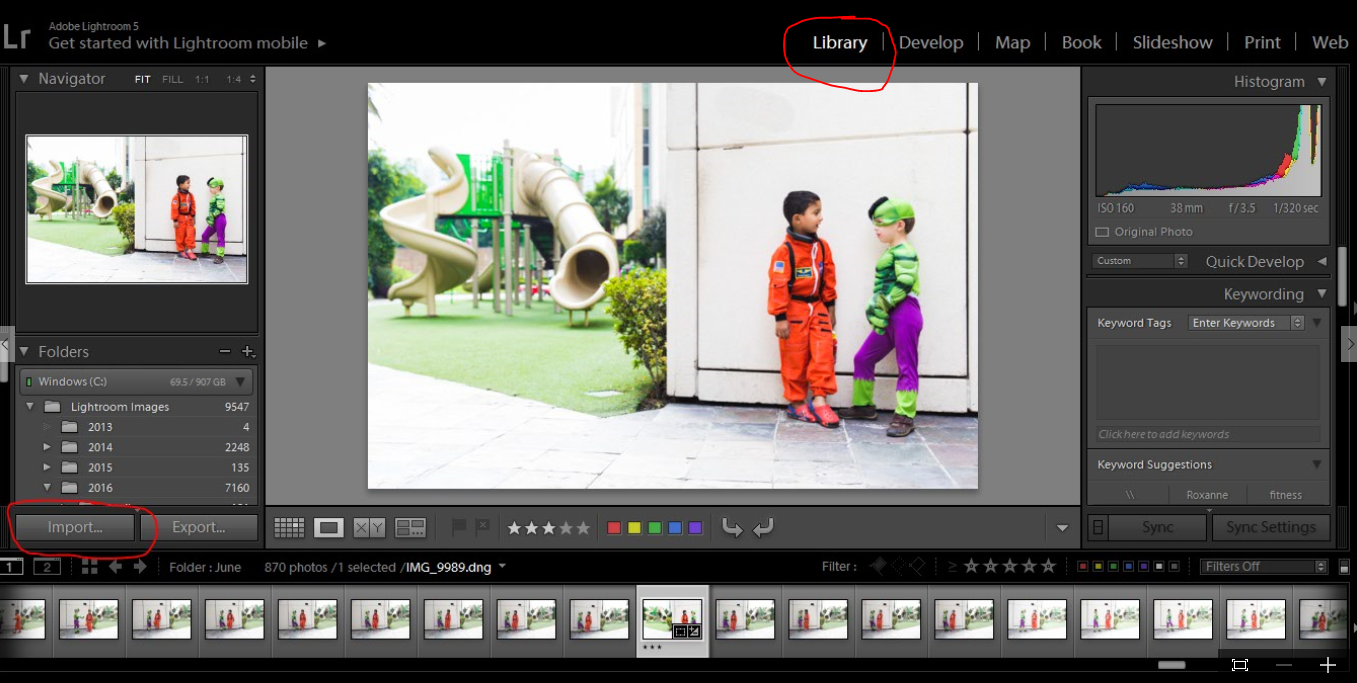Viewport: 1357px width, 683px height.
Task: Add Roxanne keyword suggestion
Action: [1207, 495]
